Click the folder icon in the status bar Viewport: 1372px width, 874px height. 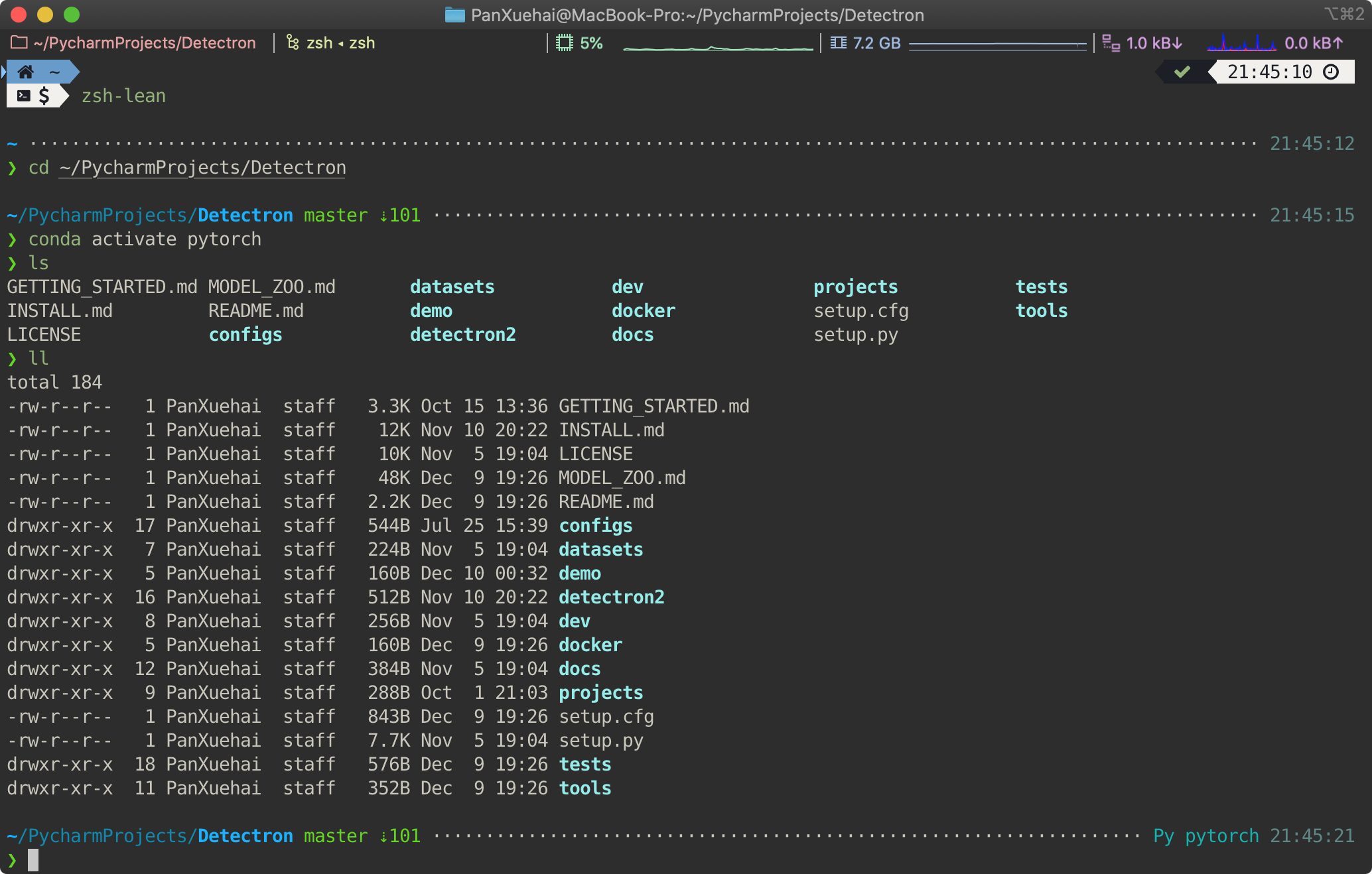coord(19,43)
